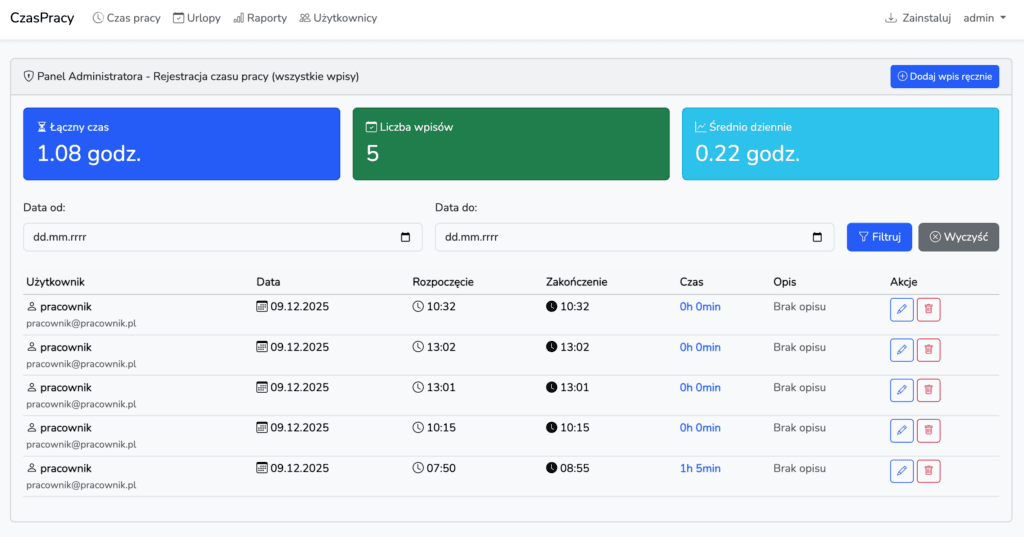Click the trash delete icon for the 10:32 entry

pos(928,309)
